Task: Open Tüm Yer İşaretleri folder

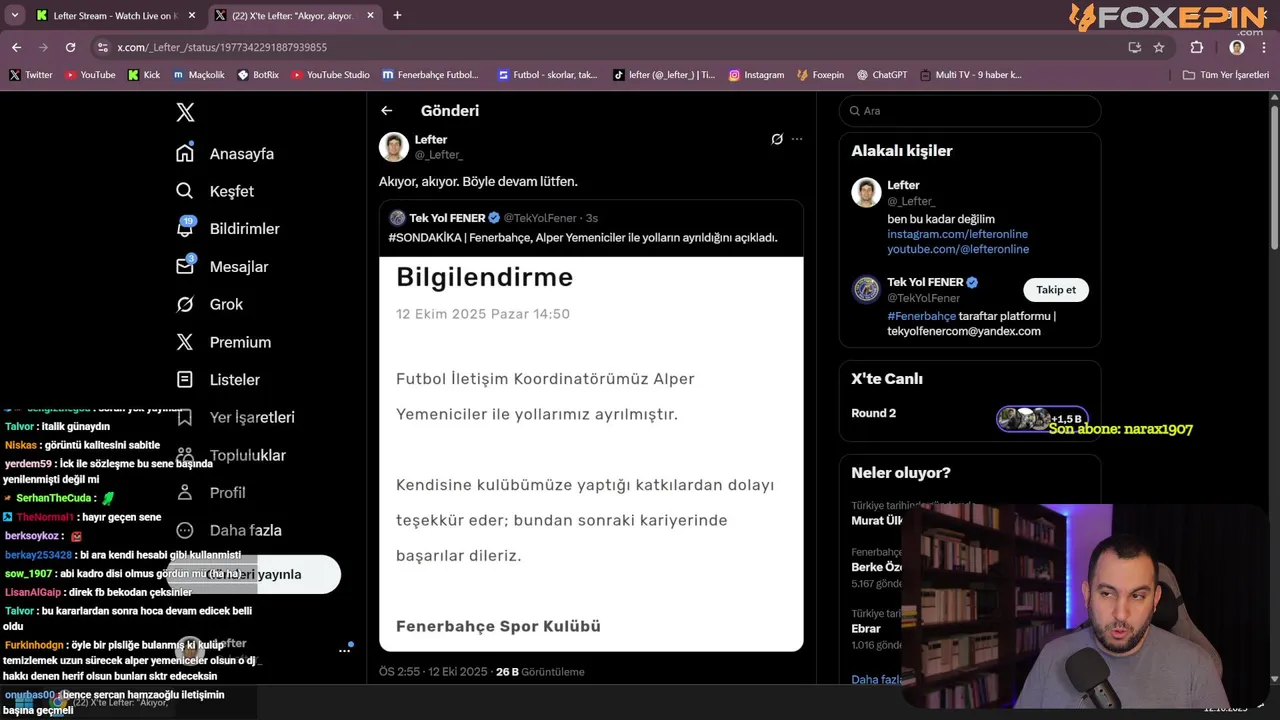Action: click(x=1225, y=75)
